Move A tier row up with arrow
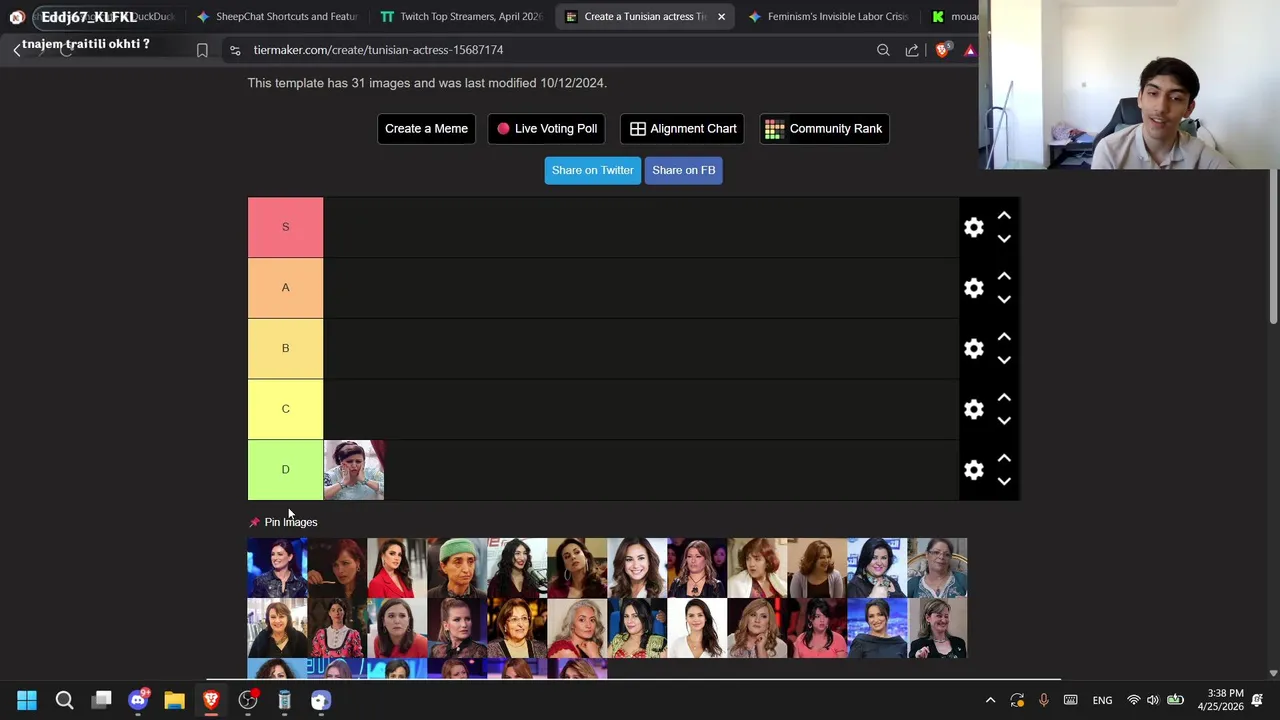Image resolution: width=1280 pixels, height=720 pixels. tap(1004, 276)
